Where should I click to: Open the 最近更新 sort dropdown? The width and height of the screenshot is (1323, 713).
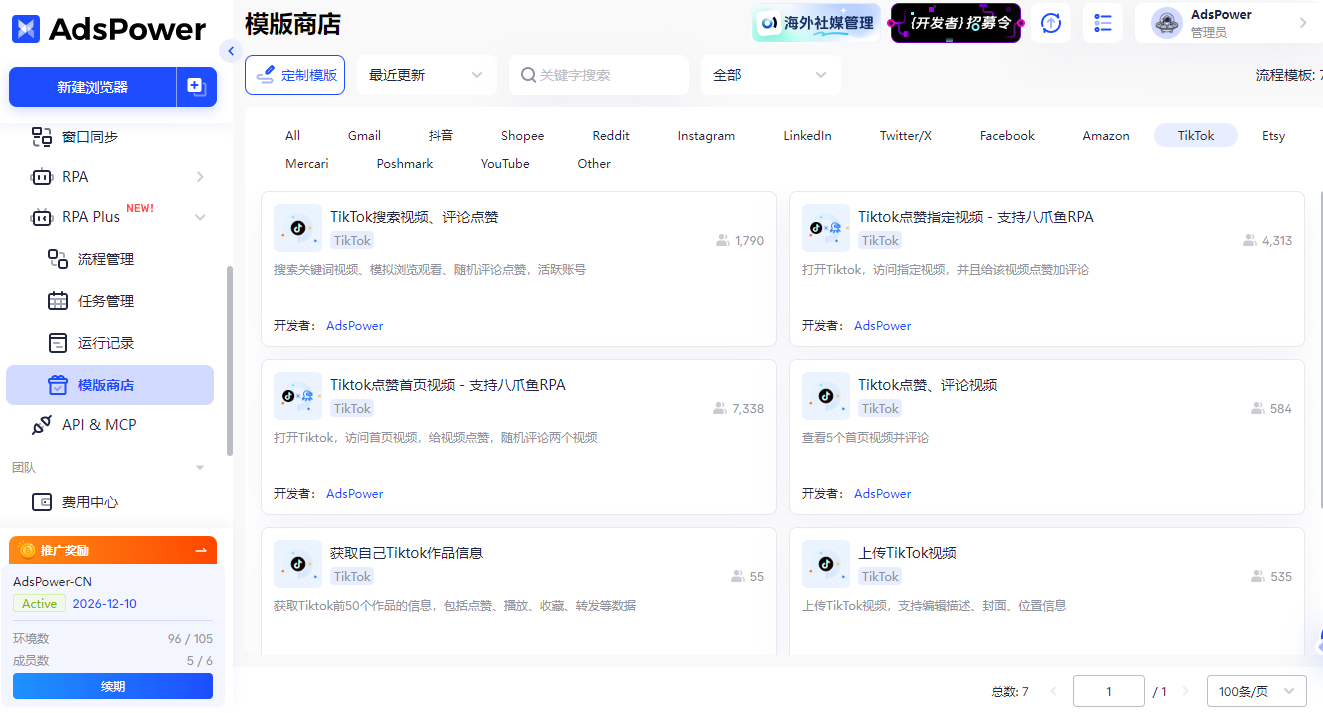pyautogui.click(x=427, y=74)
